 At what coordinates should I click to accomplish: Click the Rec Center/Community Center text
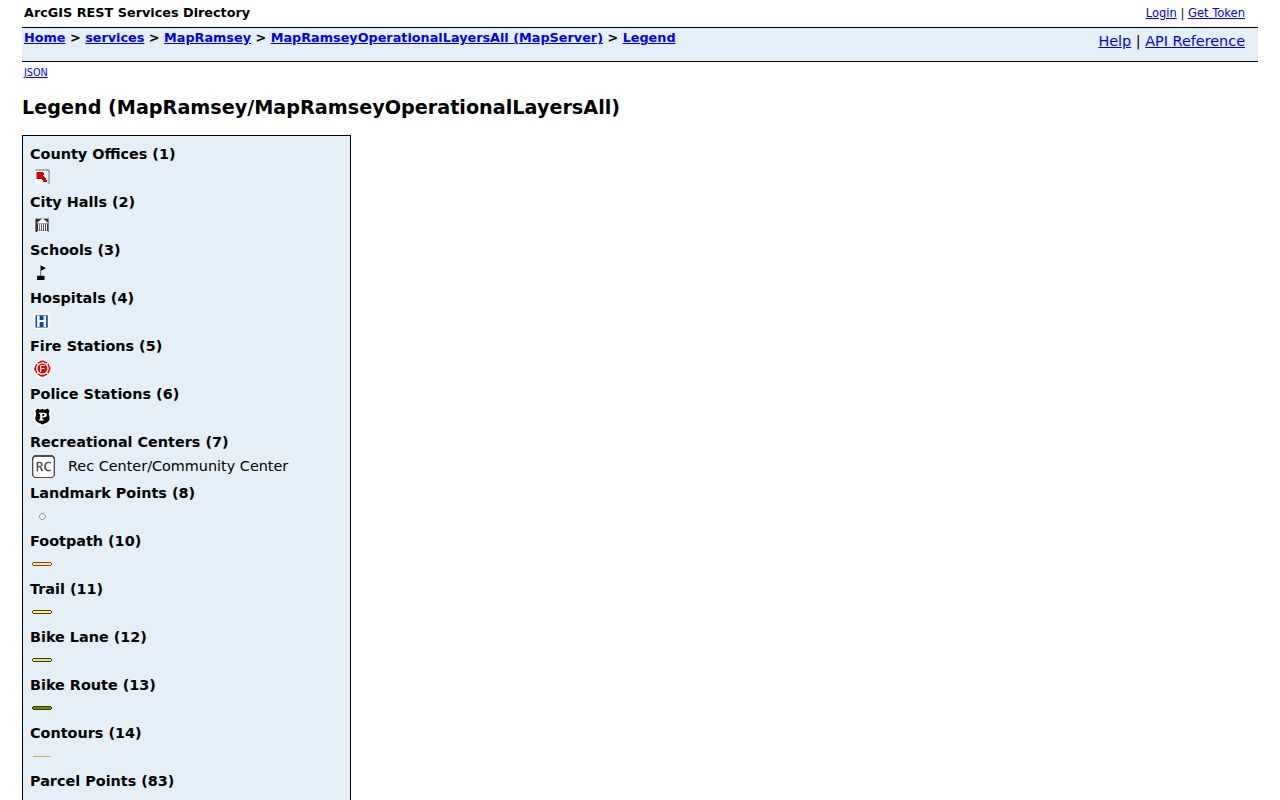[x=178, y=466]
